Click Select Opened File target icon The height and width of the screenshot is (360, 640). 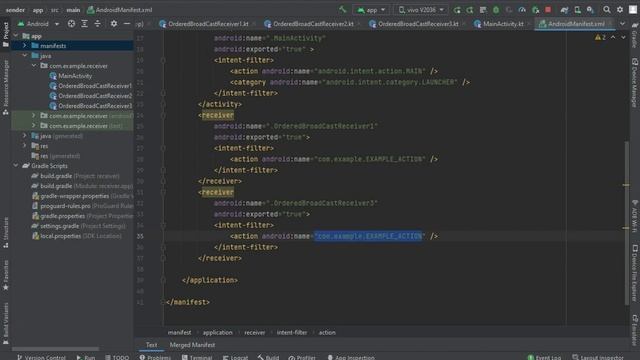coord(71,24)
